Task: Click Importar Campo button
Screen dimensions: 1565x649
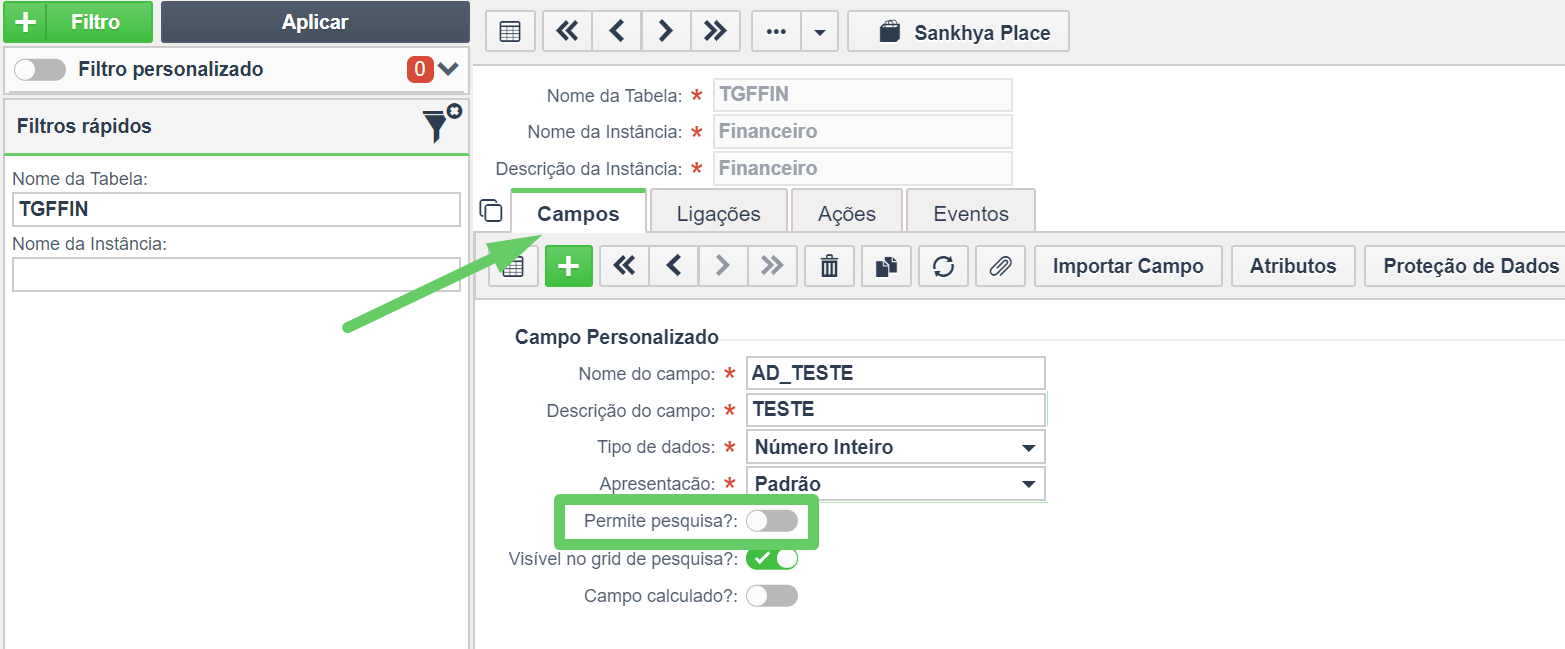Action: click(1128, 266)
